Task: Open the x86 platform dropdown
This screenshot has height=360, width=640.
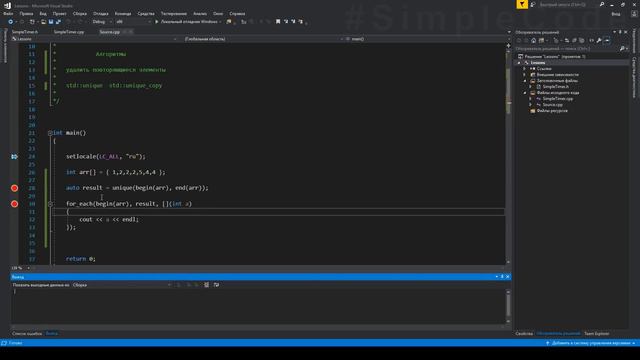Action: pyautogui.click(x=133, y=22)
